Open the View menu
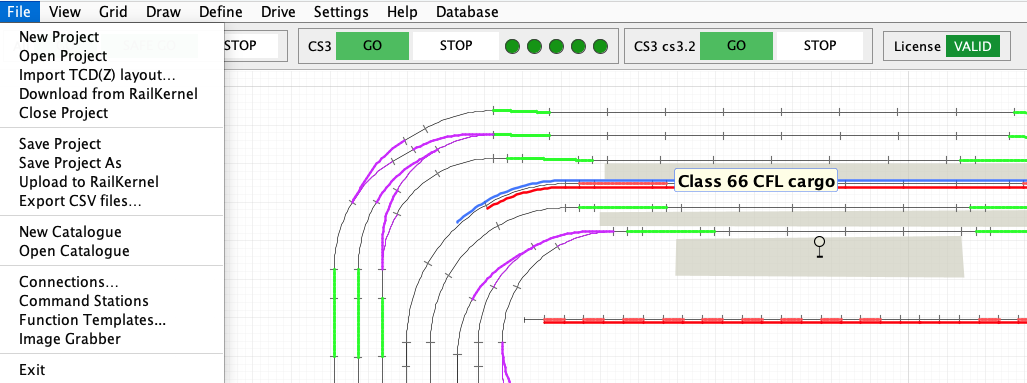The image size is (1027, 383). pos(65,12)
